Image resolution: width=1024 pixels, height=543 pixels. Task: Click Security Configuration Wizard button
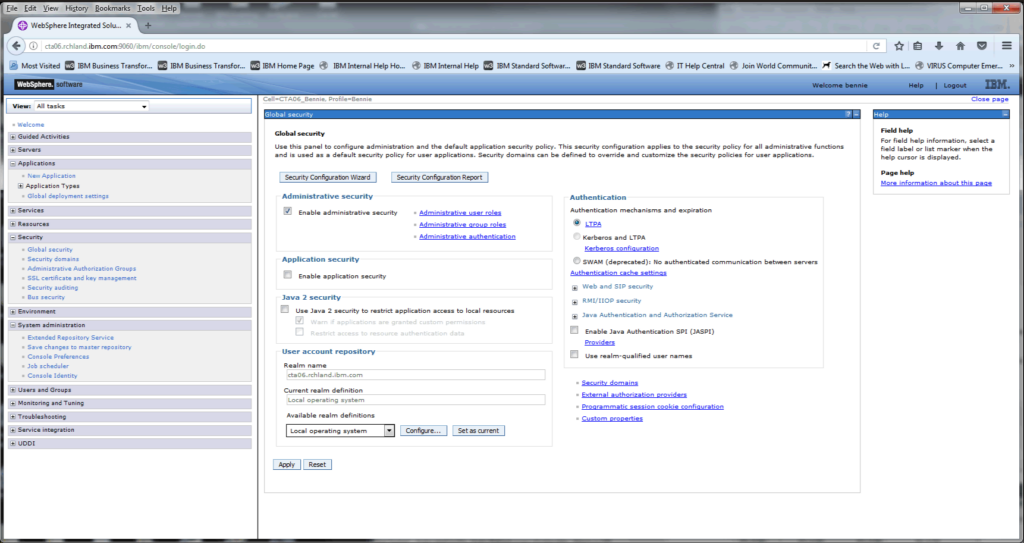coord(328,177)
